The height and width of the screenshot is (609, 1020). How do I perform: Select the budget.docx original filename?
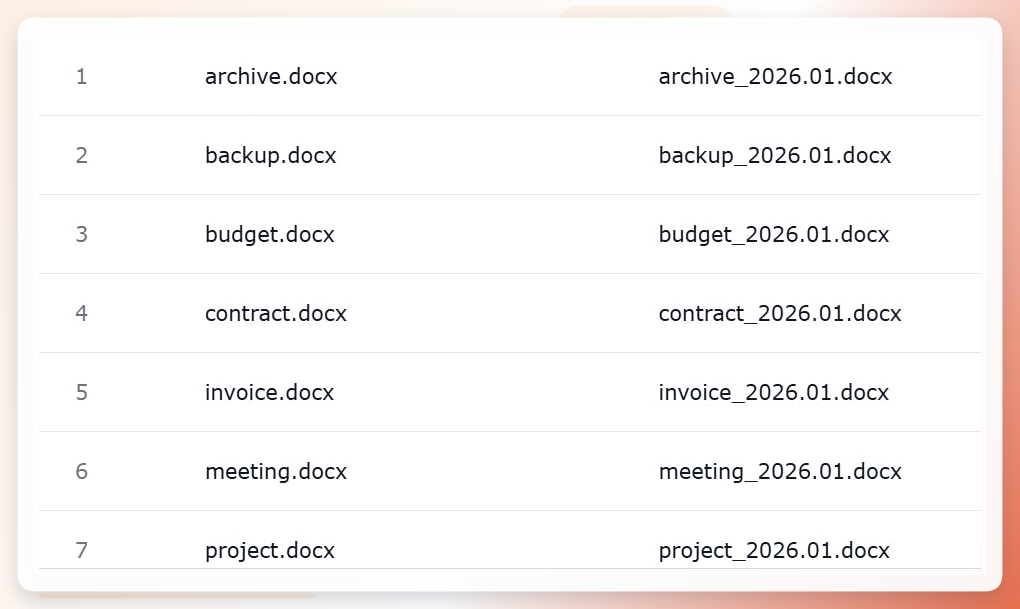click(269, 235)
